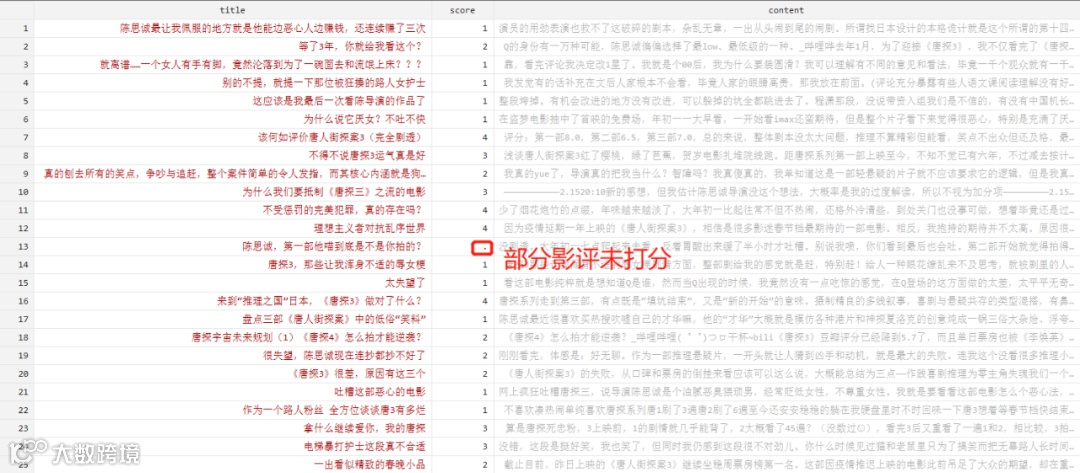Select score value 2 in row 19
1080x473 pixels.
coord(485,355)
